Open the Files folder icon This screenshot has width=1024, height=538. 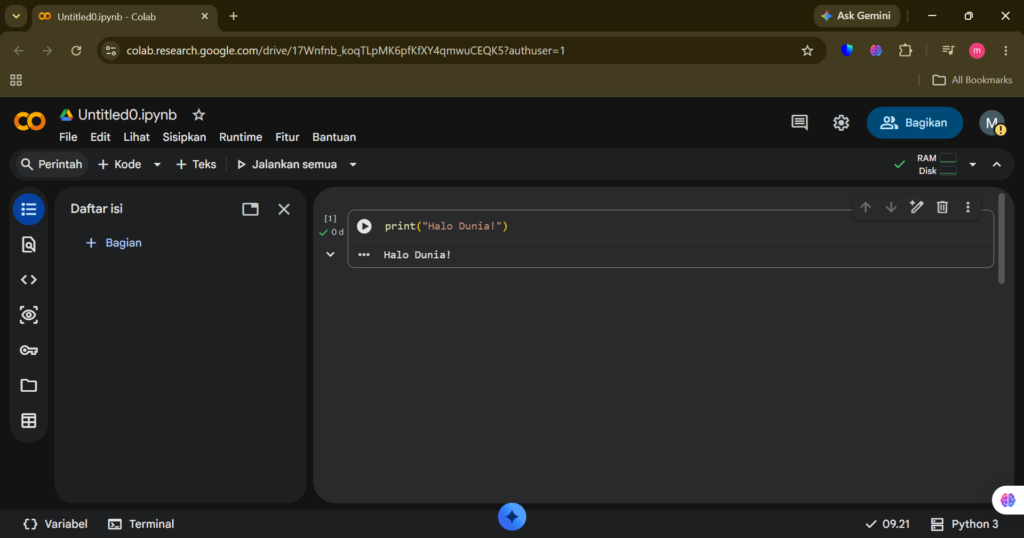point(29,386)
